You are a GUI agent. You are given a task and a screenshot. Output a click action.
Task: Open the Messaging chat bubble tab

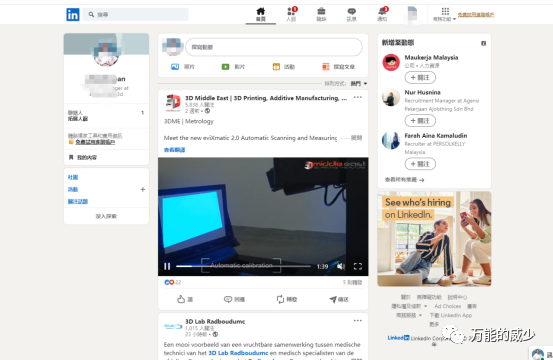352,15
